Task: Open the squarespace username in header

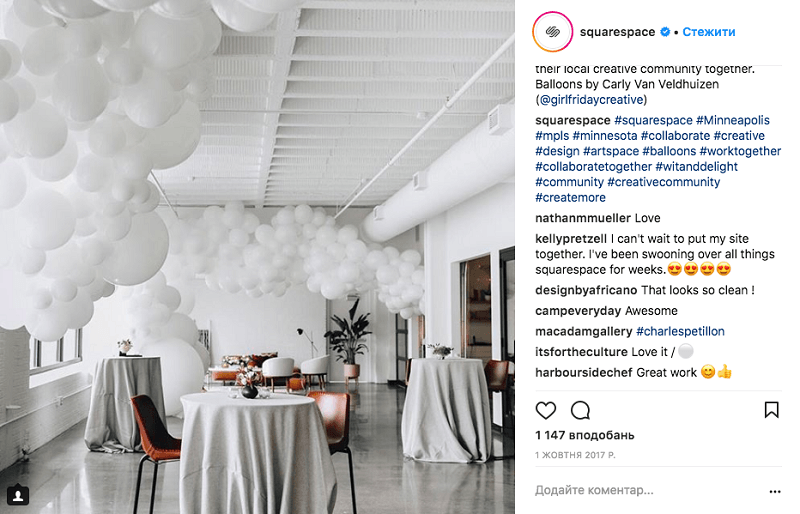Action: coord(617,32)
